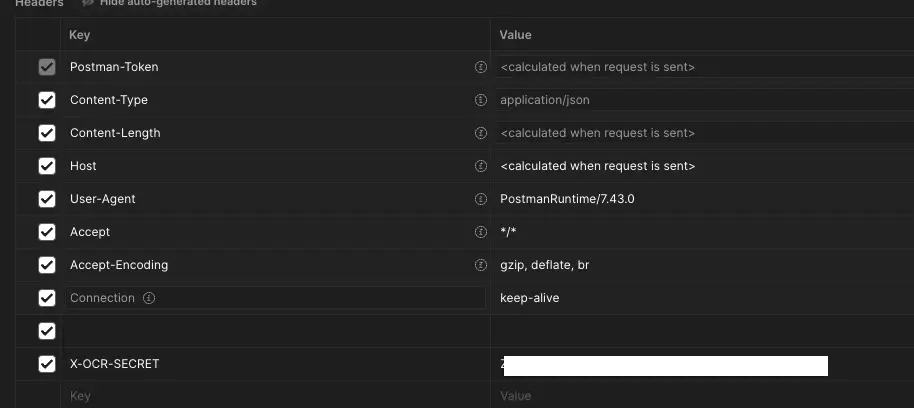The width and height of the screenshot is (914, 408).
Task: Click the Content-Length calculated value cell
Action: click(702, 133)
